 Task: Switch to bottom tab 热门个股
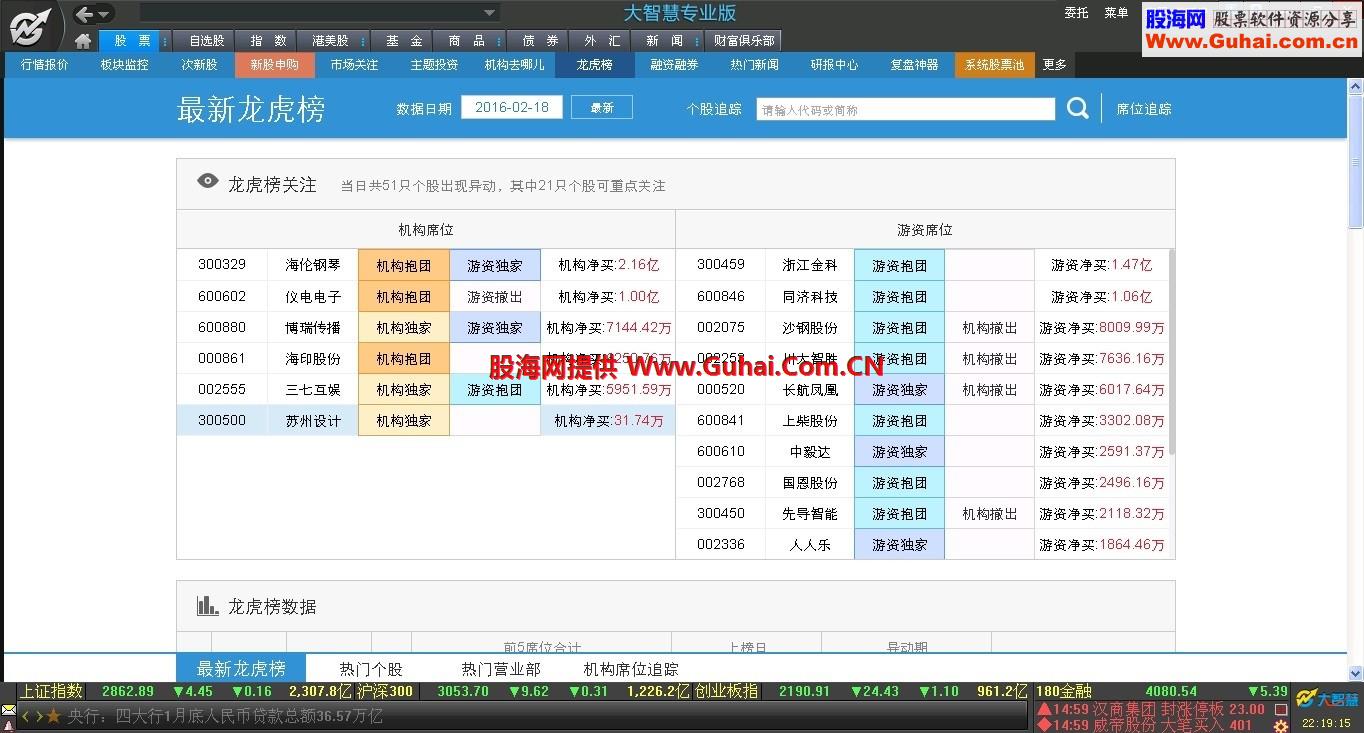point(371,669)
